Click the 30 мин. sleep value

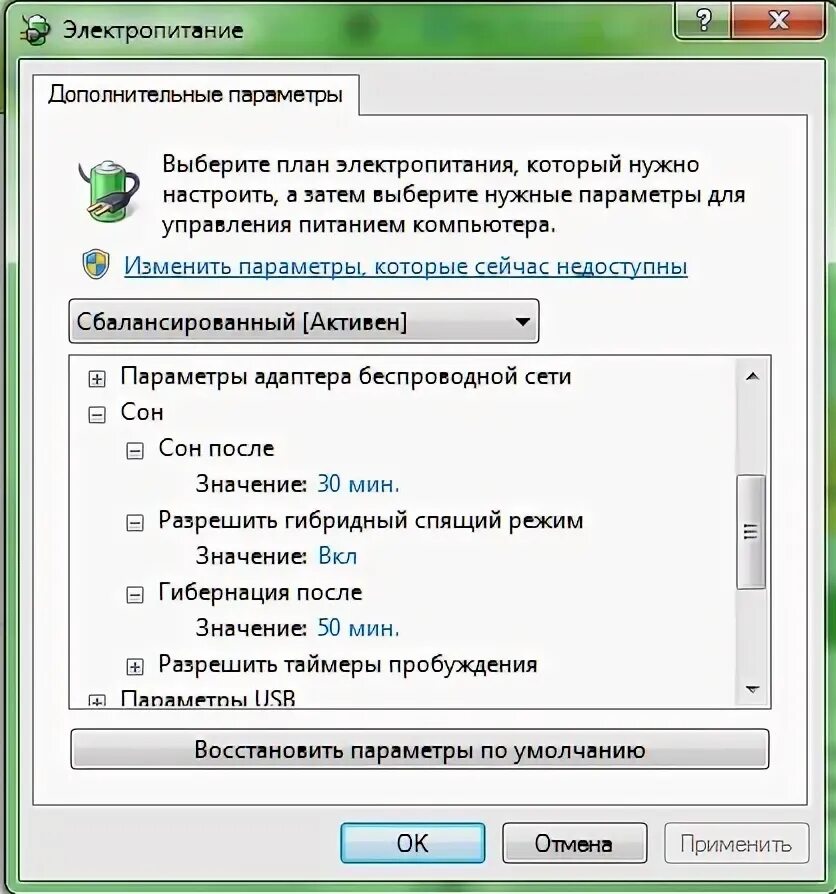tap(358, 483)
